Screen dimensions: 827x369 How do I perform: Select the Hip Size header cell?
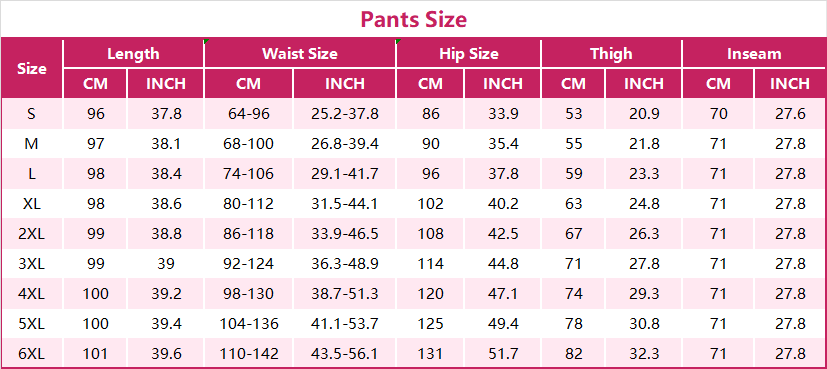point(468,53)
